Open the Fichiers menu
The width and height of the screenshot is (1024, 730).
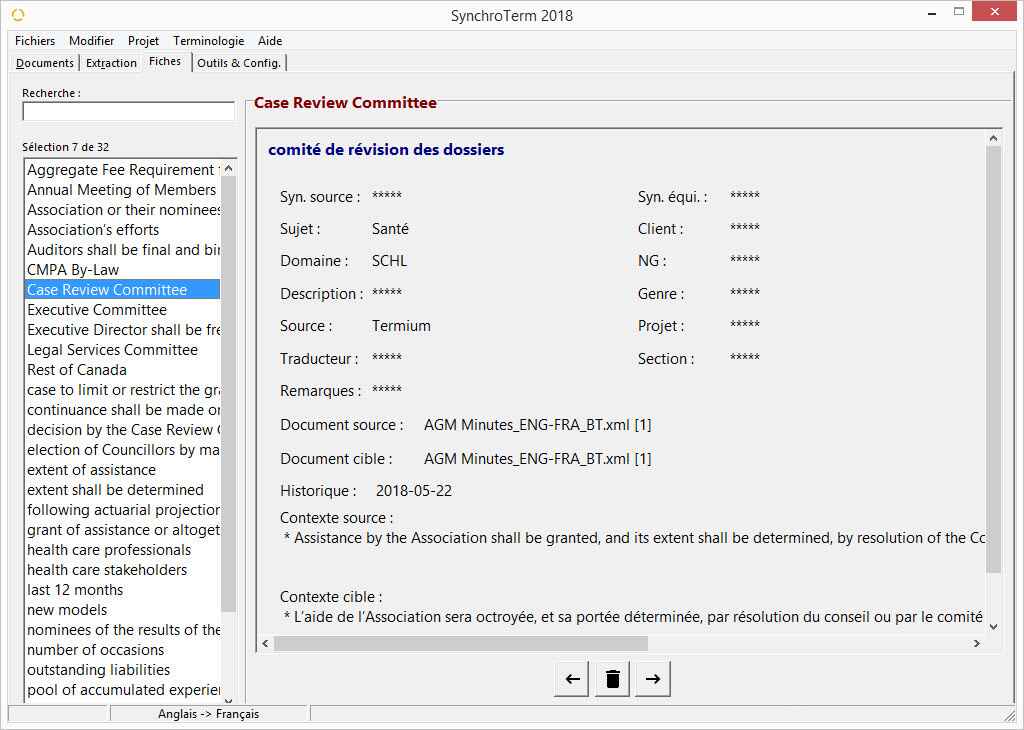click(x=35, y=41)
